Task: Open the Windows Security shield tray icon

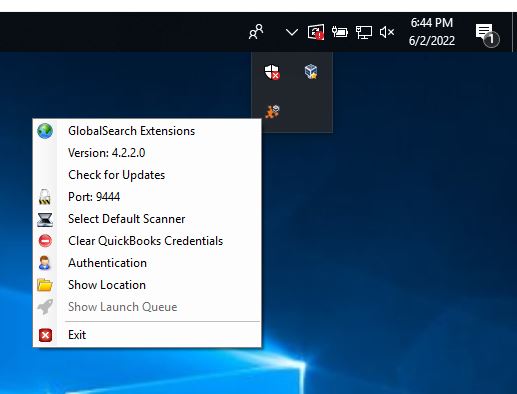Action: click(272, 72)
